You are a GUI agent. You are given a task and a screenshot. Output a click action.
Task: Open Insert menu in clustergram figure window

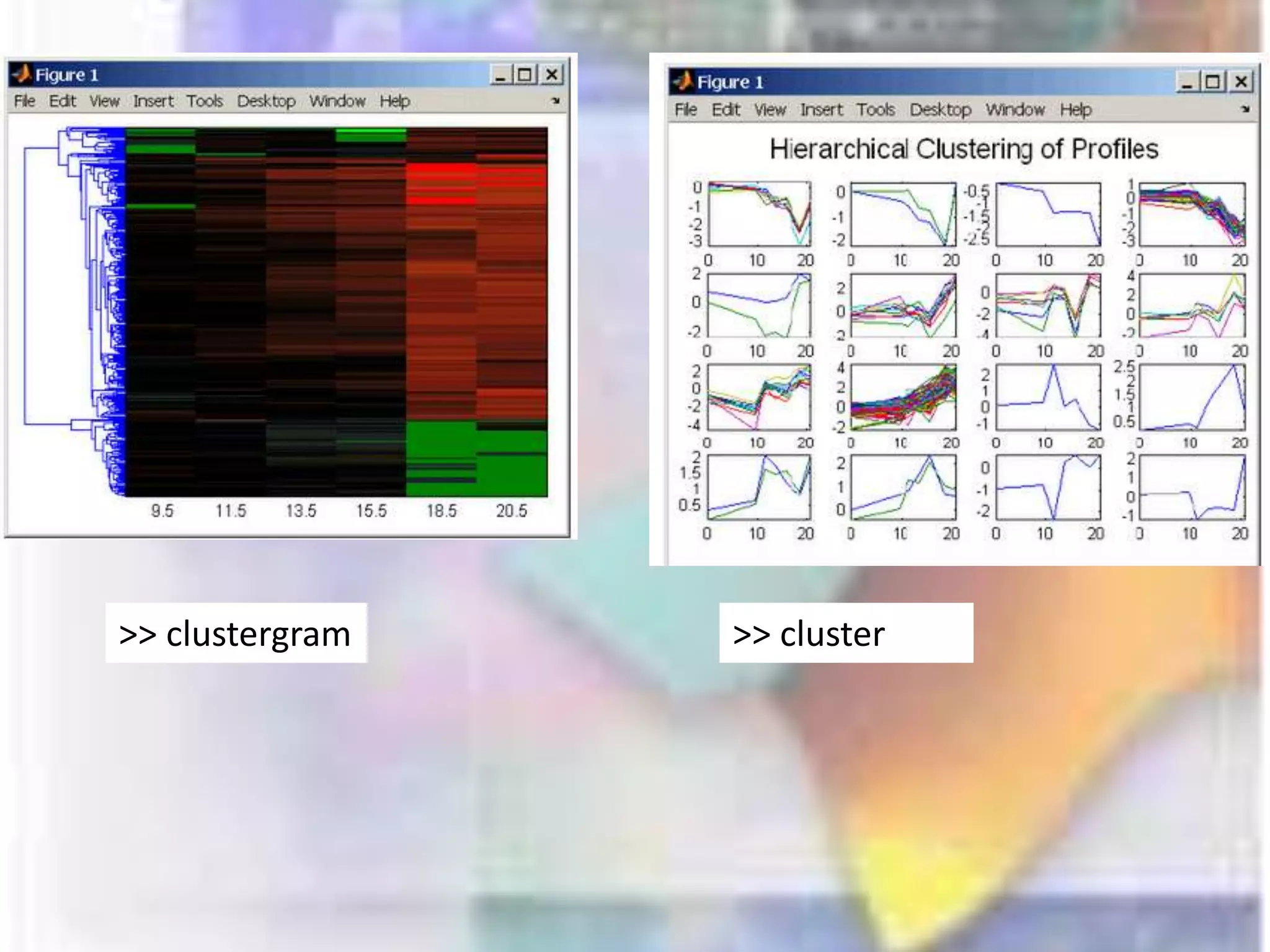tap(153, 101)
